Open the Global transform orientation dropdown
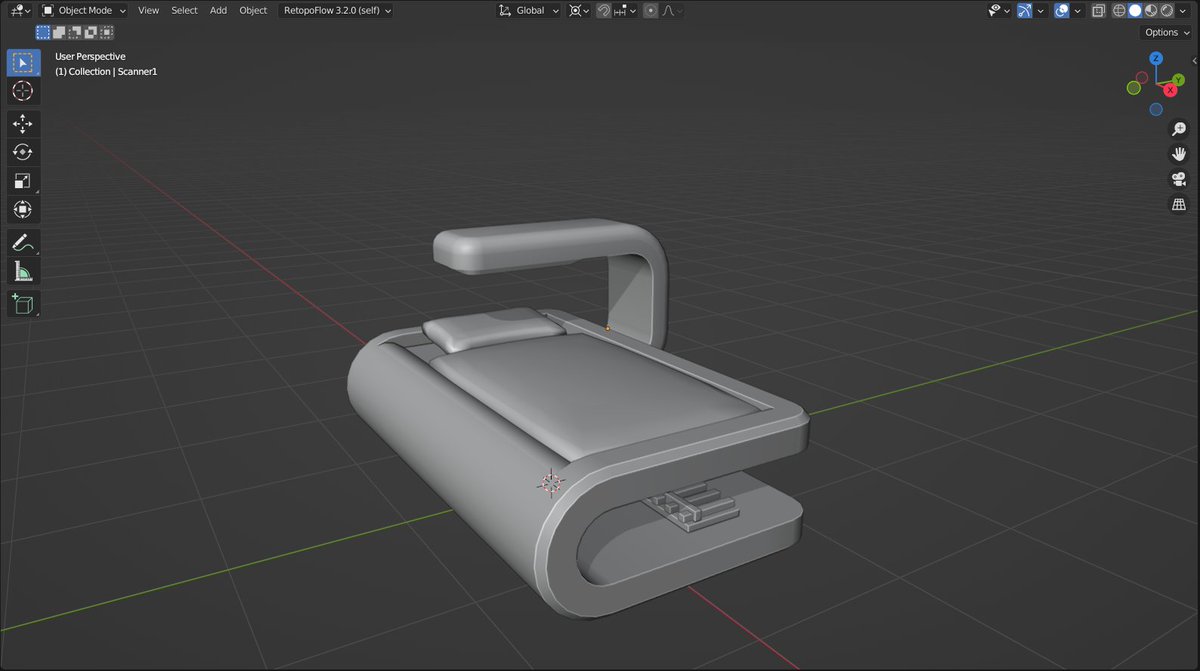This screenshot has height=671, width=1200. tap(530, 10)
